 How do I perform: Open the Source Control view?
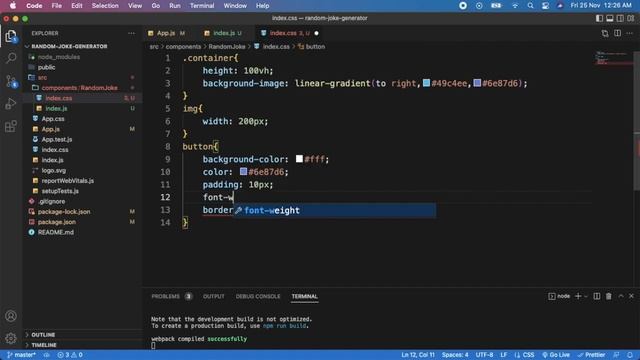tap(11, 81)
